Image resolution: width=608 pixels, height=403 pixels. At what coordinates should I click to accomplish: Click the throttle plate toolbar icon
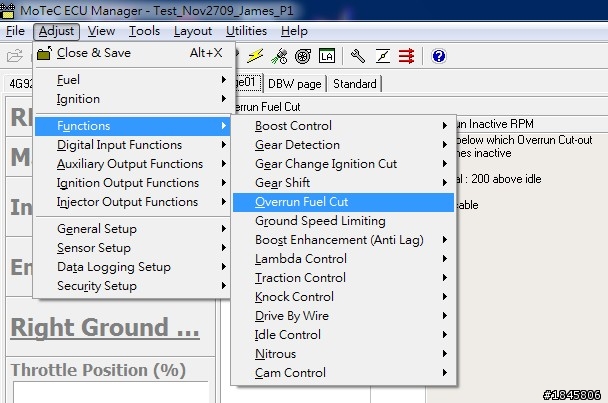[x=383, y=56]
